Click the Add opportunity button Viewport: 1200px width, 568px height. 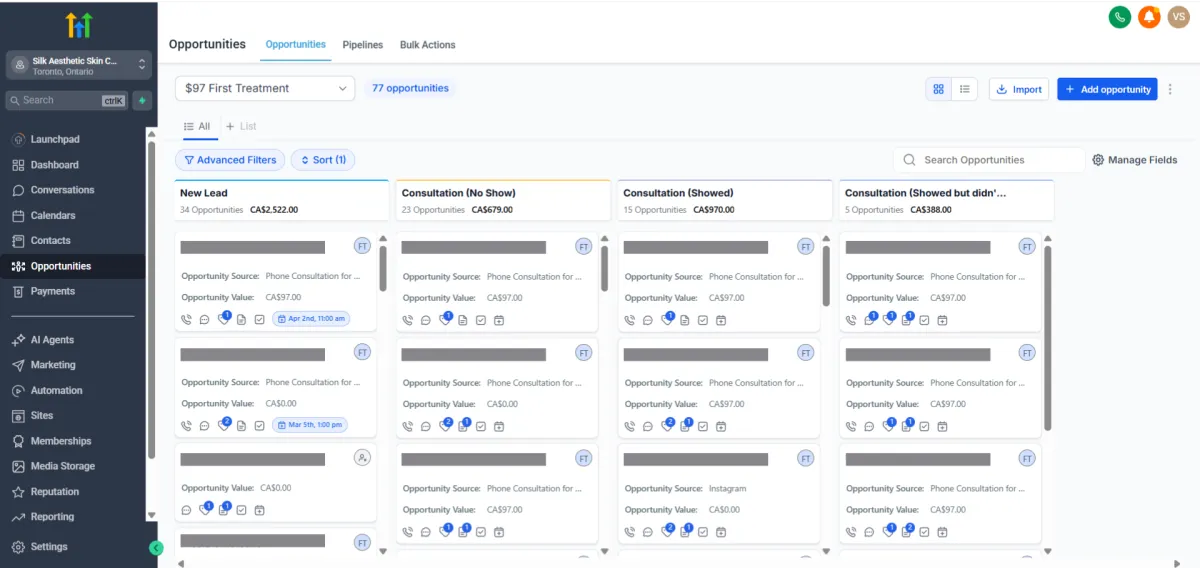1107,89
